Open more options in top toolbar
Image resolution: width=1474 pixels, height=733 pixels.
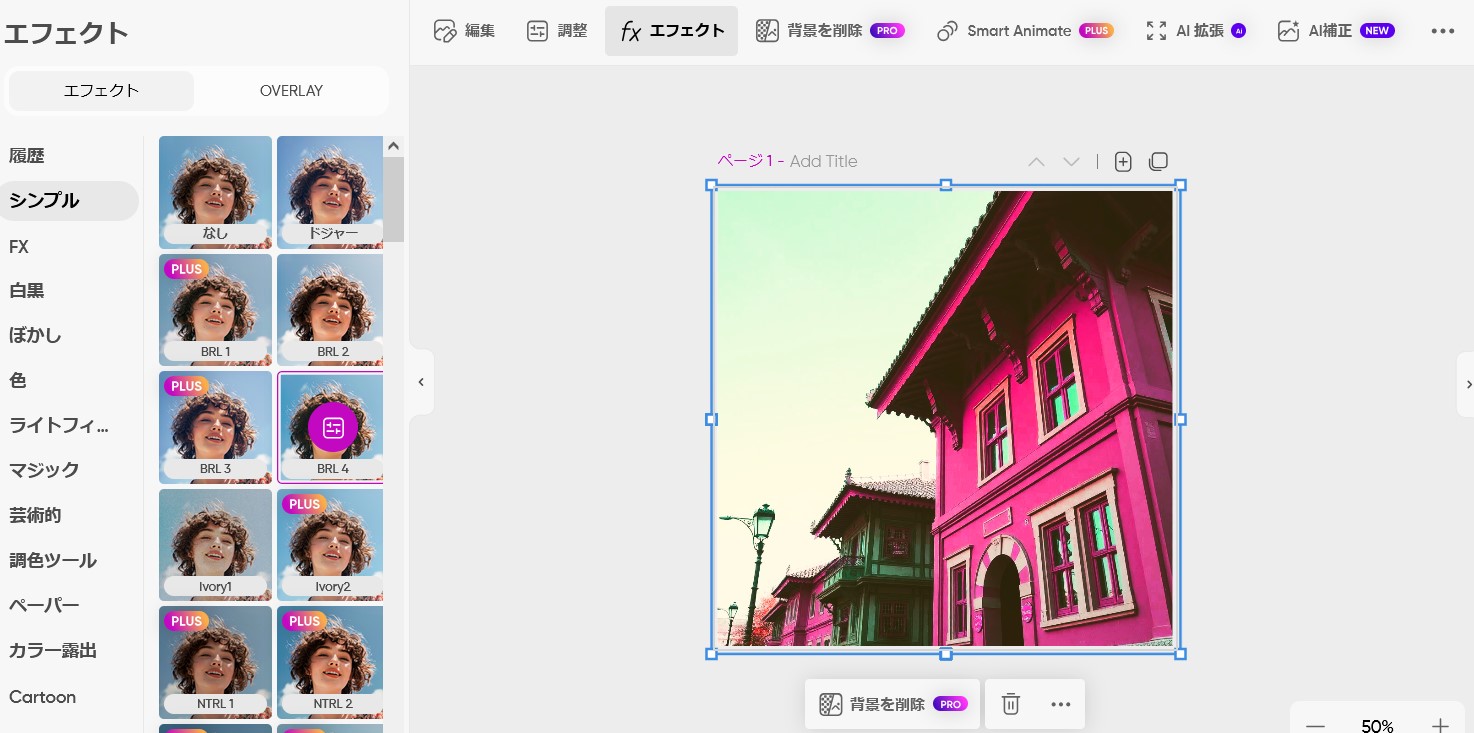1442,31
